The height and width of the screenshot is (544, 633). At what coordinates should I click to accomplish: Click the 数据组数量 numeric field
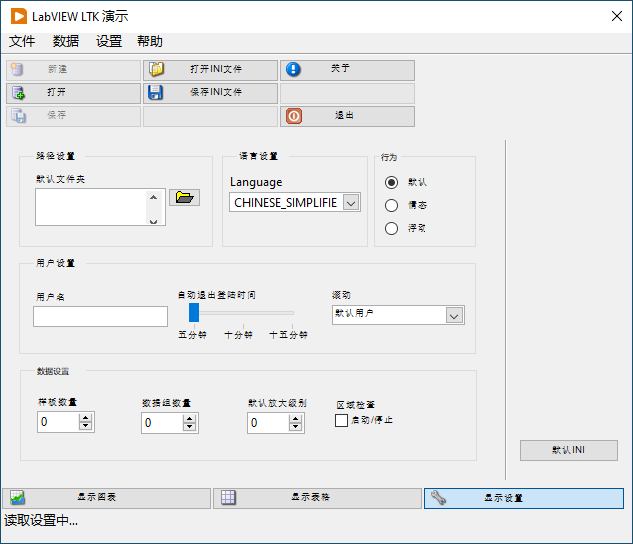click(162, 423)
